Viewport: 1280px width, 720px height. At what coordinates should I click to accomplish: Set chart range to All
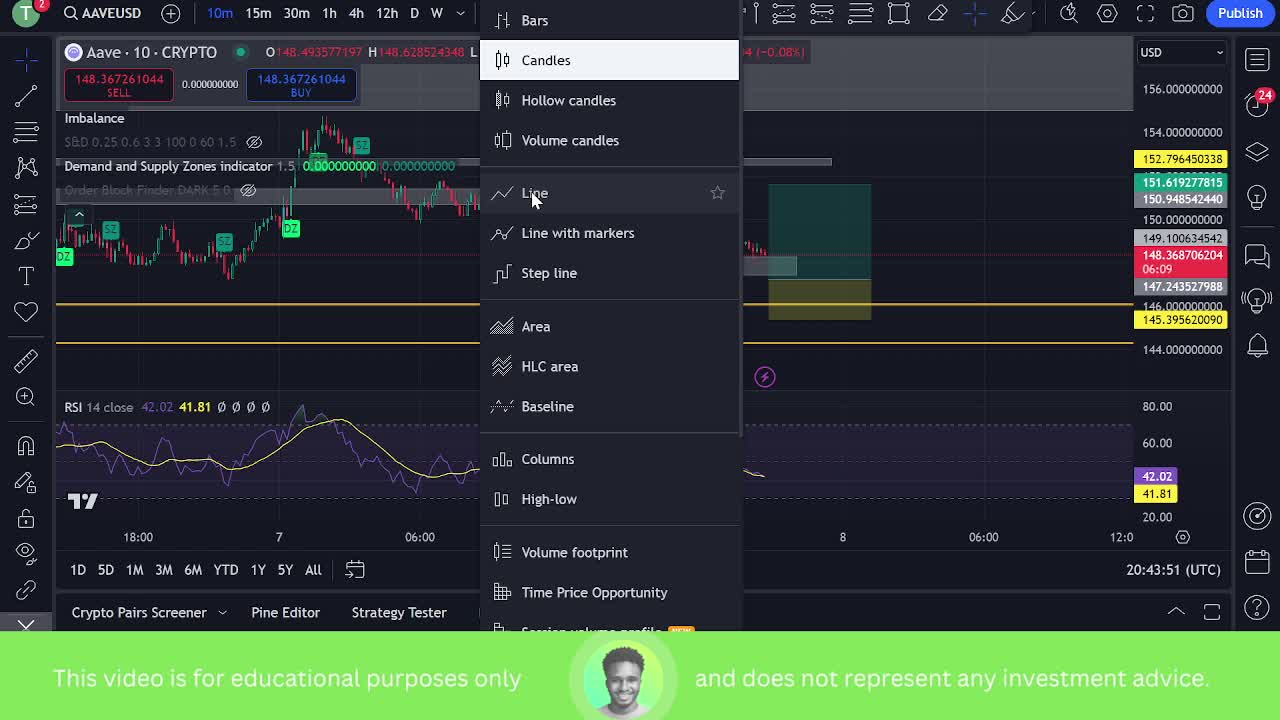pyautogui.click(x=313, y=570)
